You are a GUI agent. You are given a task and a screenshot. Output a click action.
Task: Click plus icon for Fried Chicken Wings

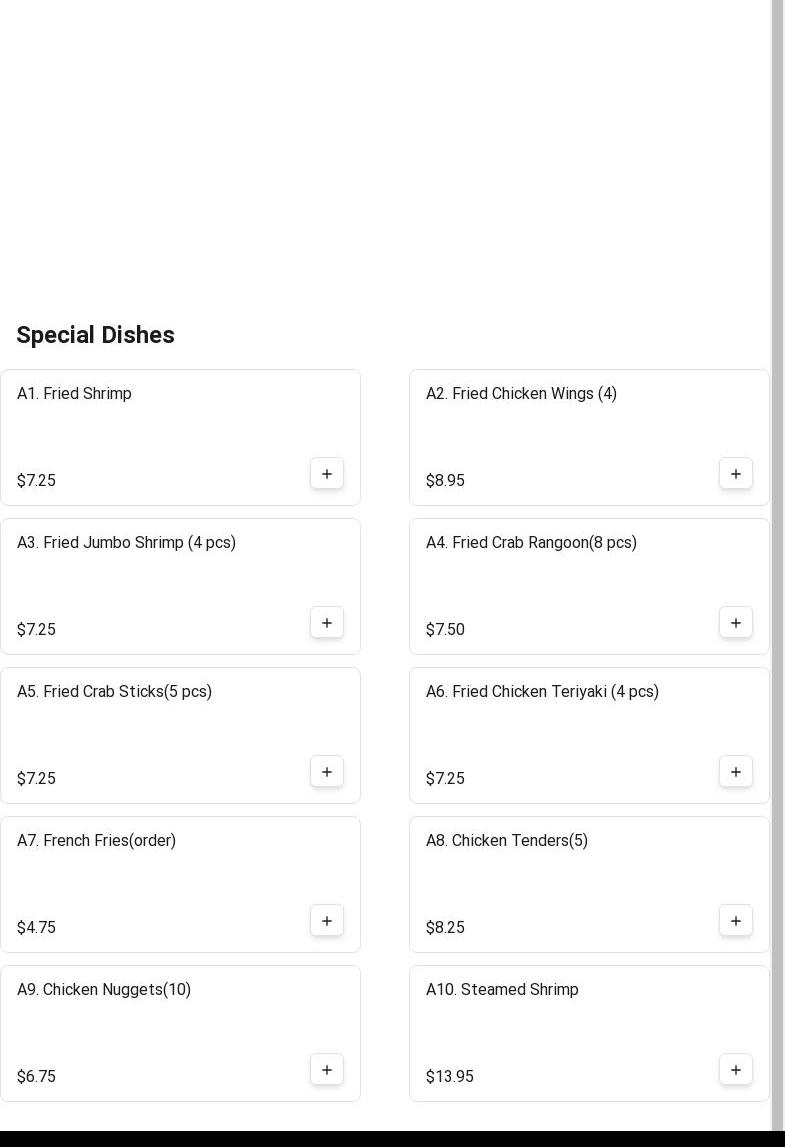pos(736,474)
